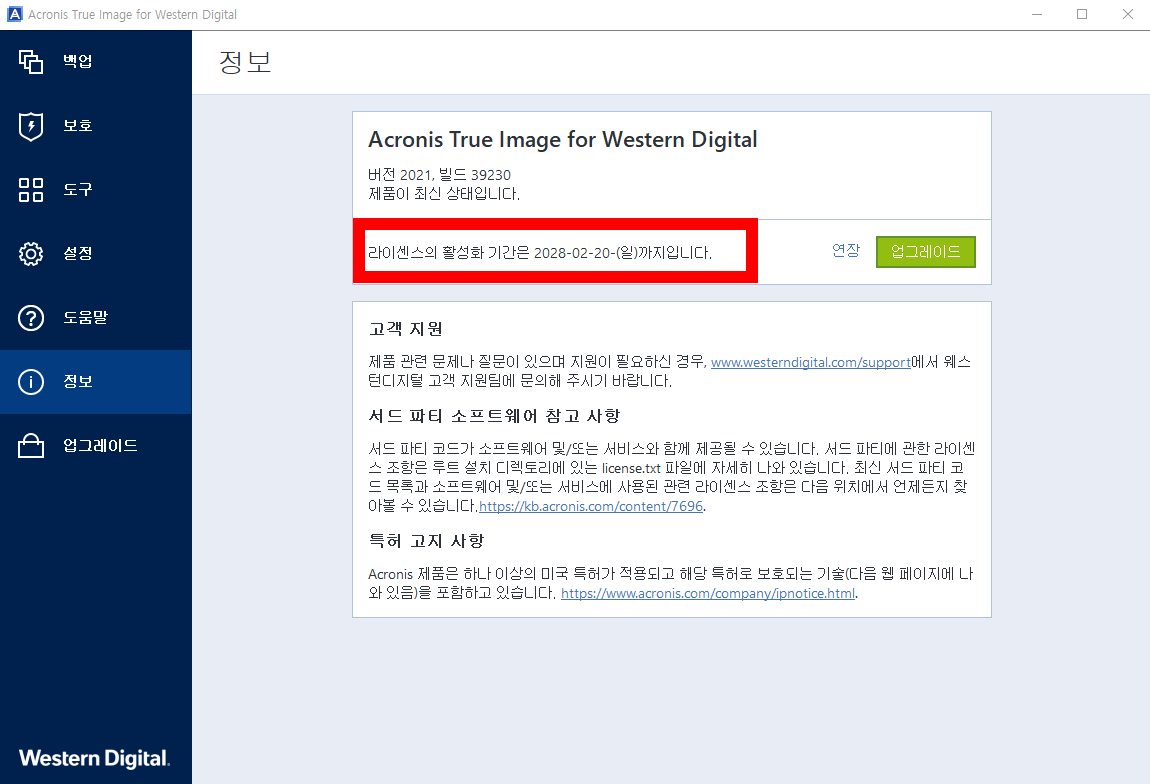This screenshot has height=784, width=1150.
Task: Click the 정보 page title
Action: click(x=245, y=62)
